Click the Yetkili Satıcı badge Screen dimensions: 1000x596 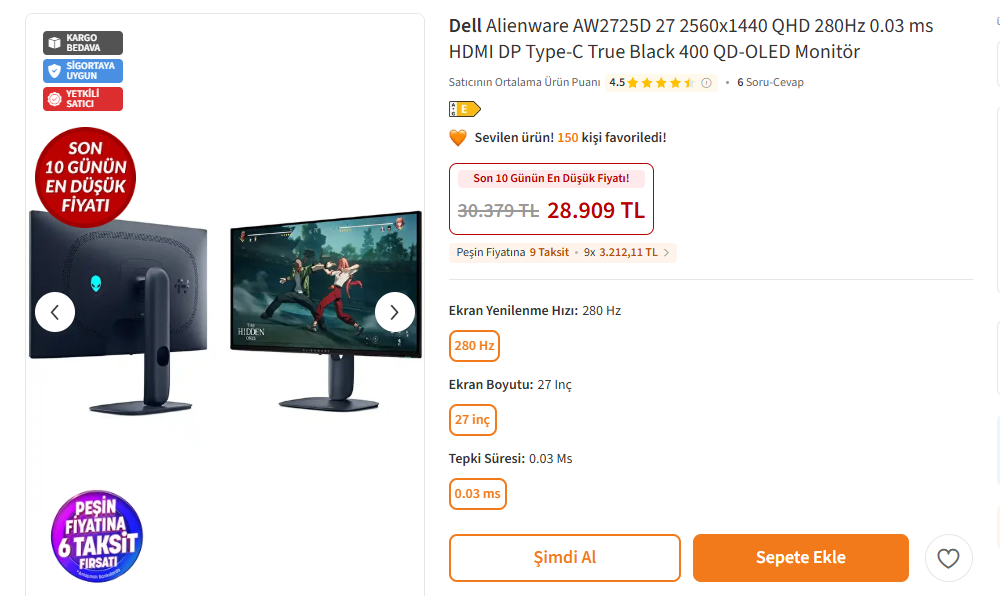click(x=83, y=99)
